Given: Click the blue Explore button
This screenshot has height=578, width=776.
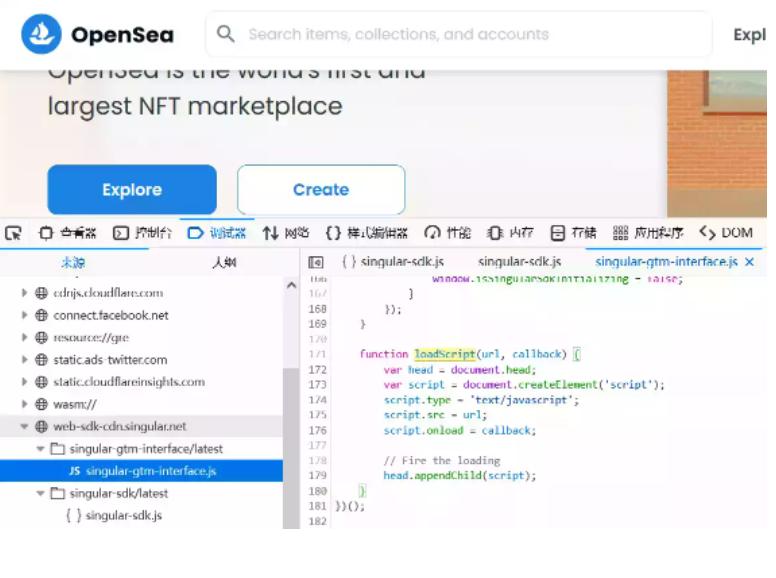Looking at the screenshot, I should 132,190.
